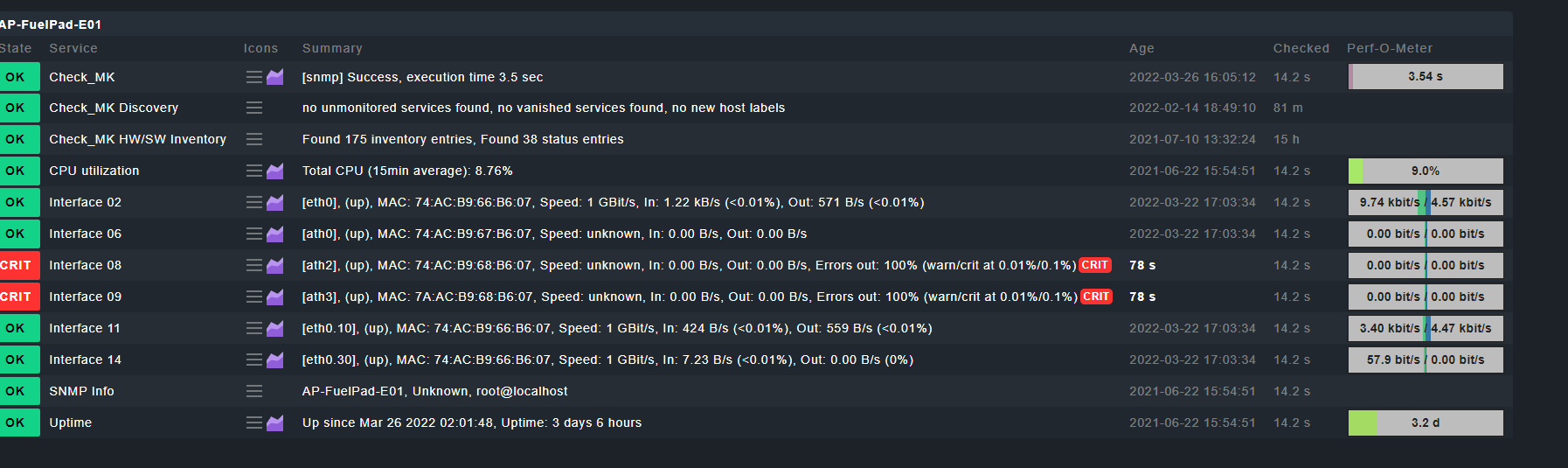The width and height of the screenshot is (1568, 468).
Task: Click the graph icon for Interface 02
Action: [275, 202]
